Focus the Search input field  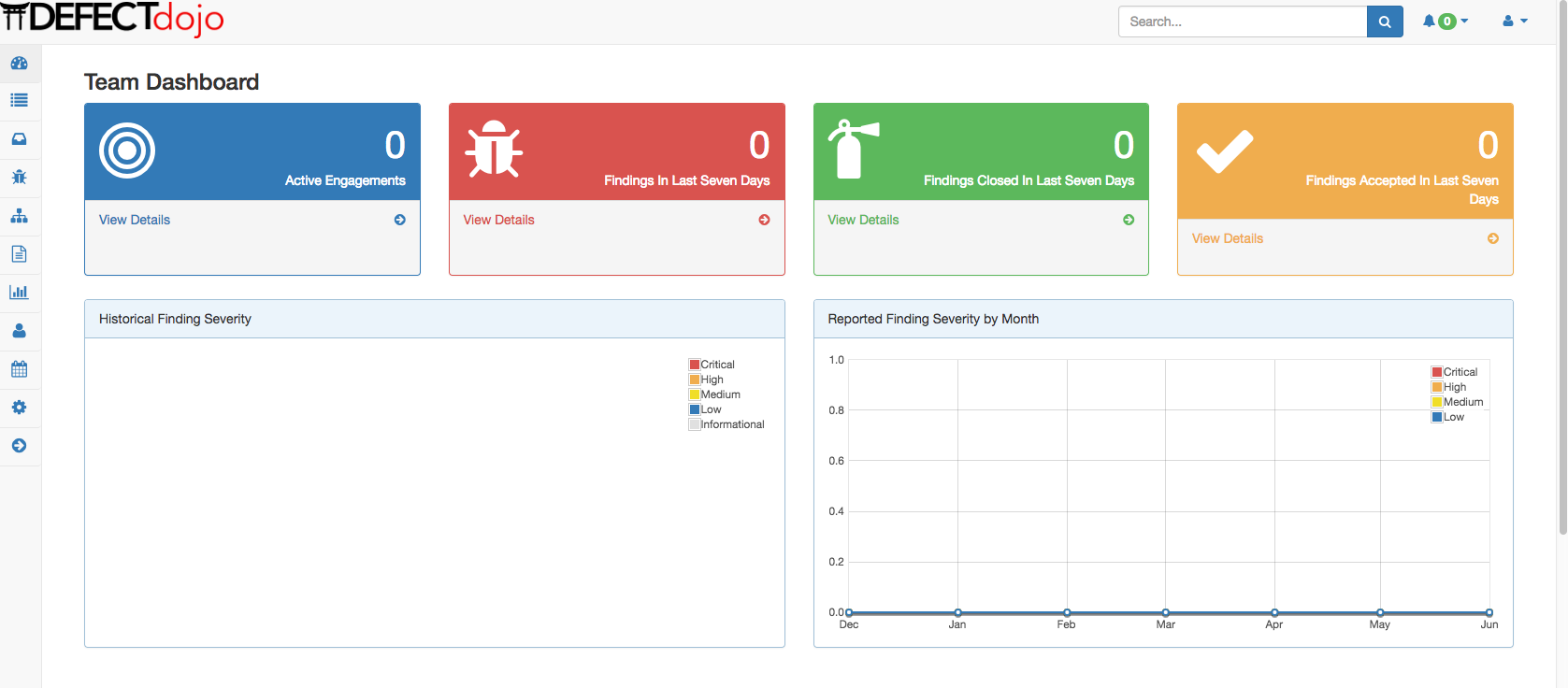(1242, 21)
